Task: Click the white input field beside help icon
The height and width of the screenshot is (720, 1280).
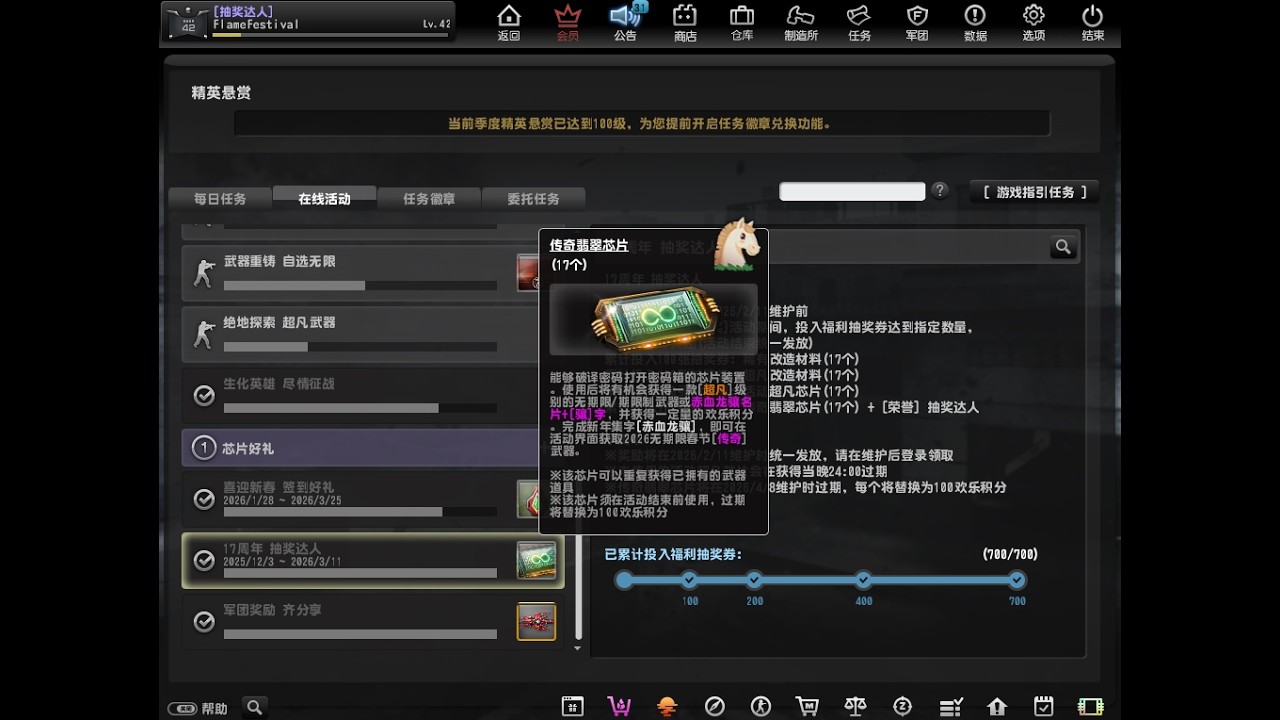Action: coord(852,191)
